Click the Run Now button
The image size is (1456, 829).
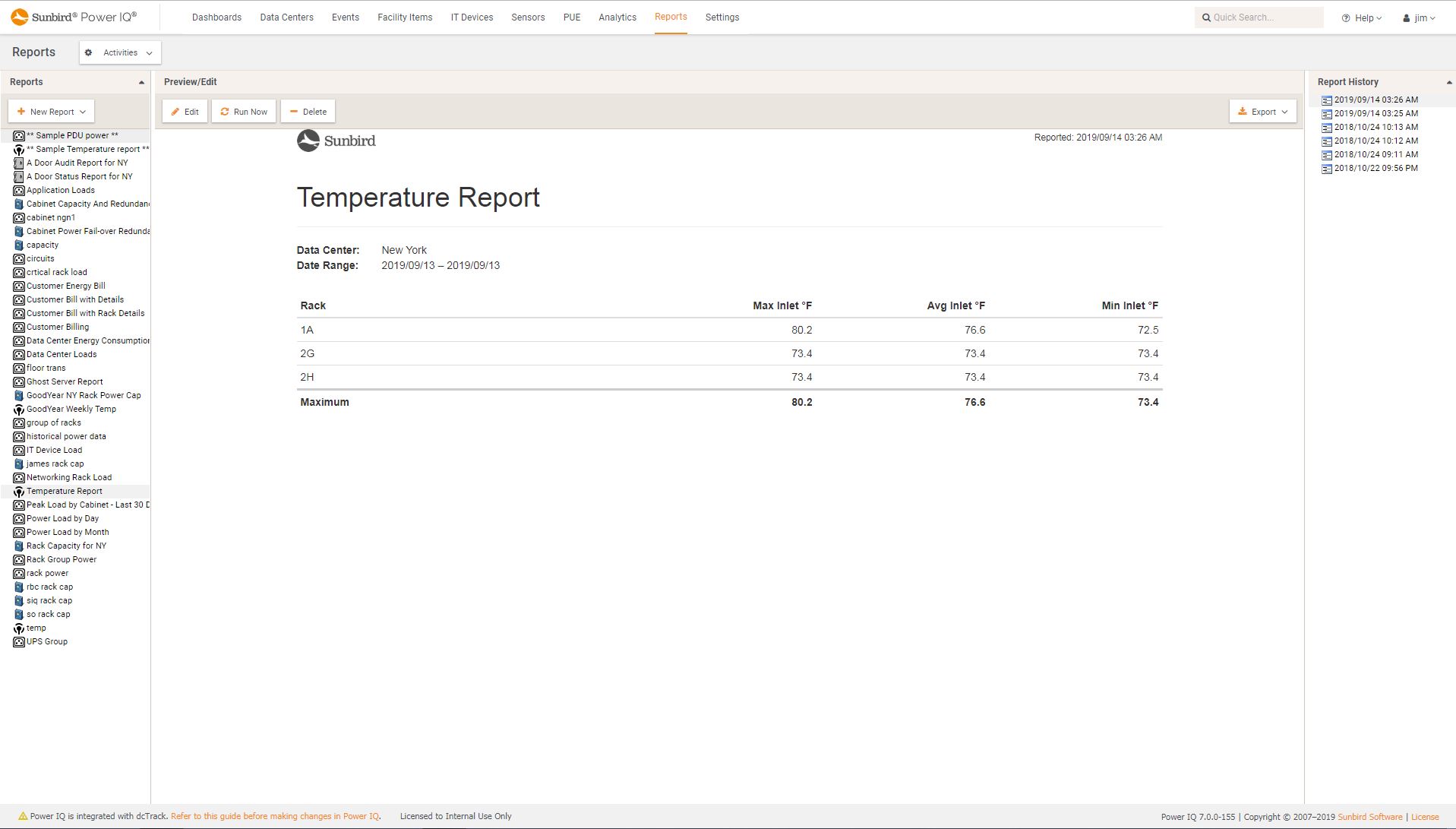[244, 111]
